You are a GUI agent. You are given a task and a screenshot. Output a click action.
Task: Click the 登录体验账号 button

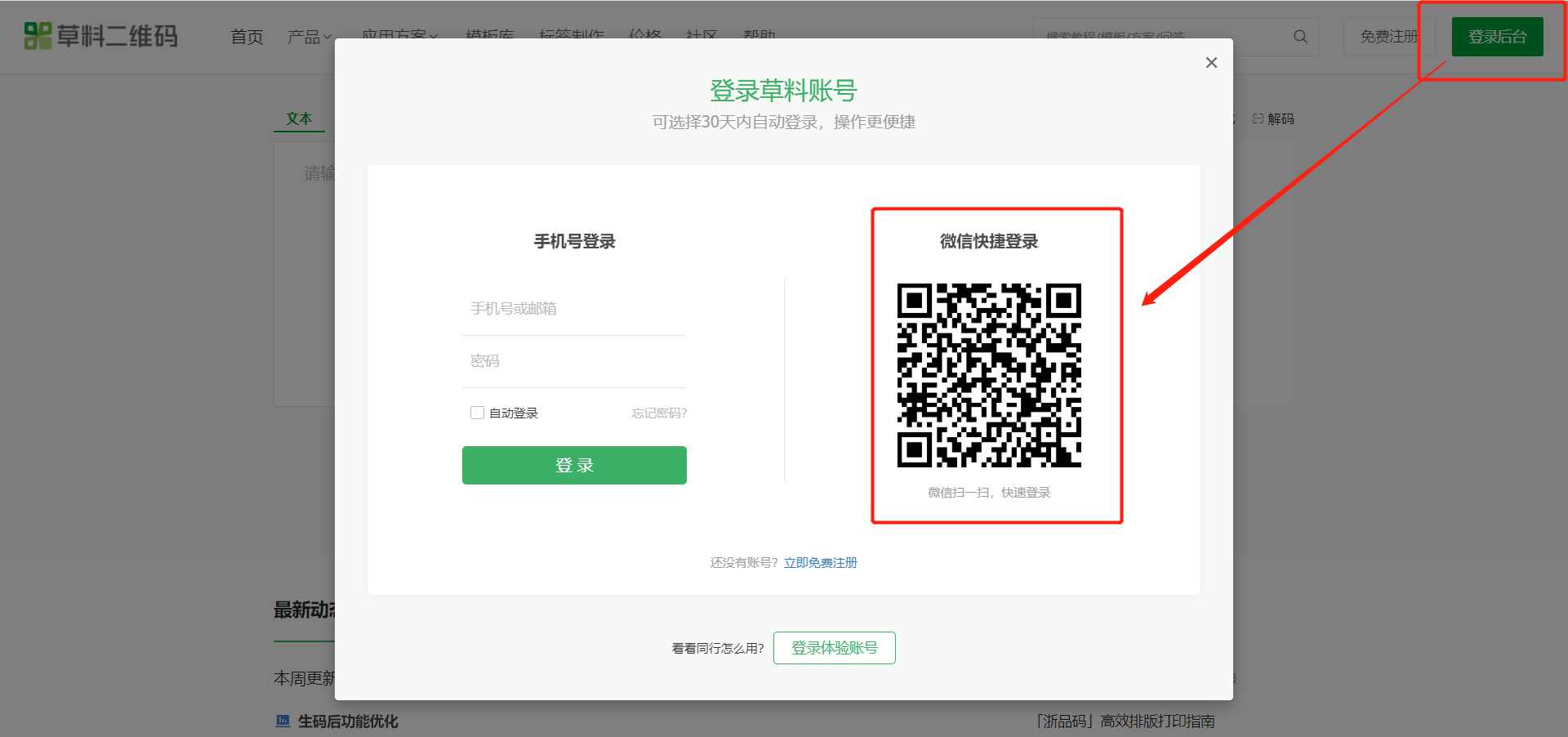pyautogui.click(x=834, y=648)
